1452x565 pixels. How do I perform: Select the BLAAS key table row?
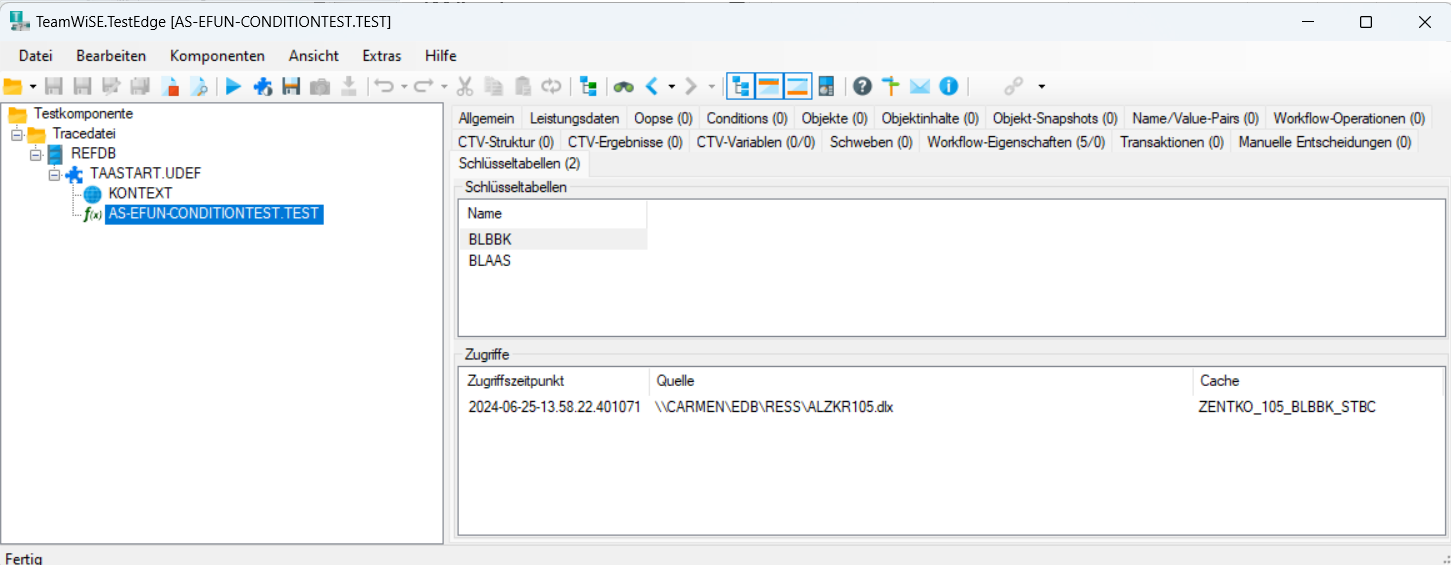tap(490, 261)
